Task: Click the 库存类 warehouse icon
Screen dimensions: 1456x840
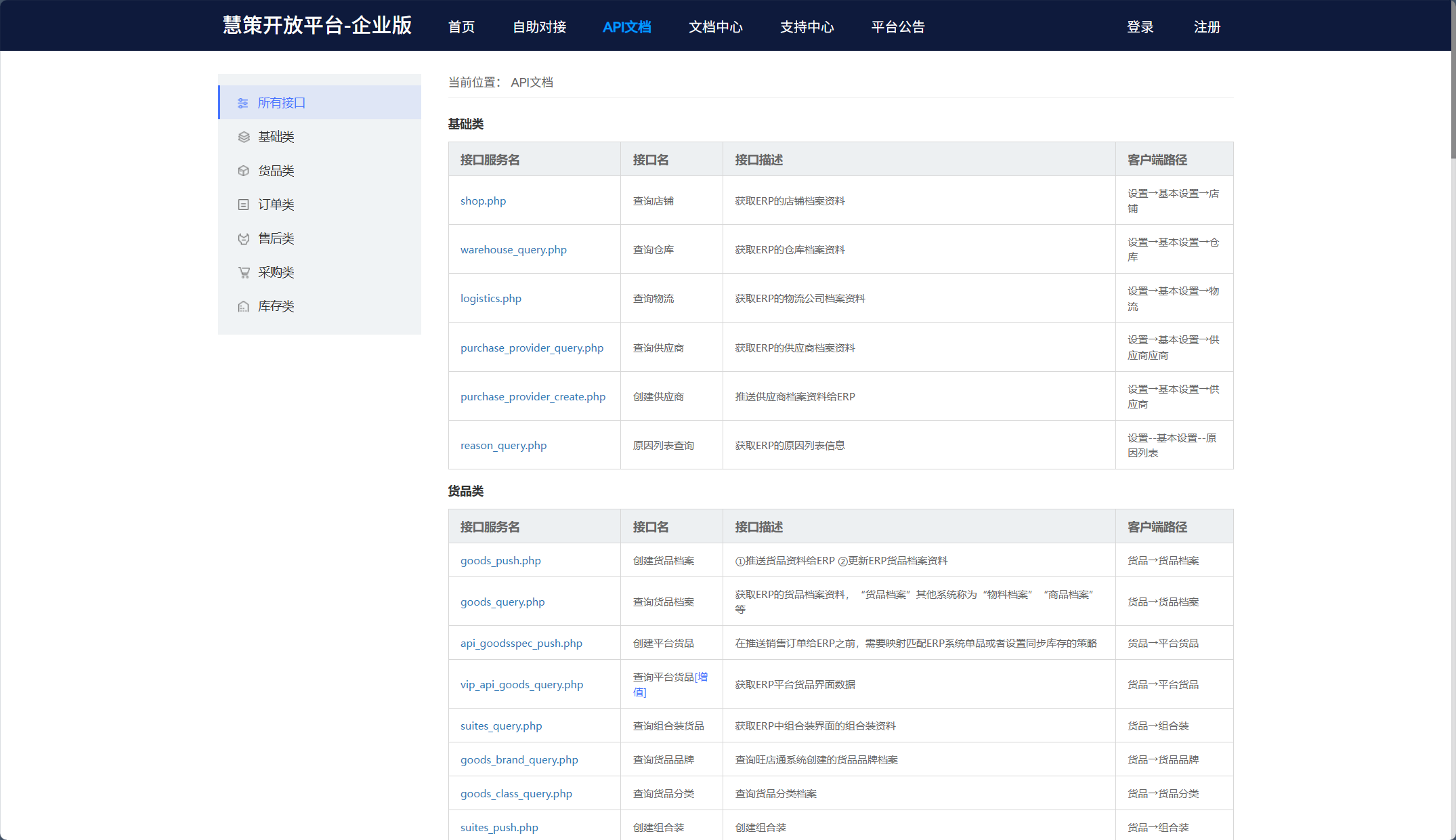Action: click(x=243, y=306)
